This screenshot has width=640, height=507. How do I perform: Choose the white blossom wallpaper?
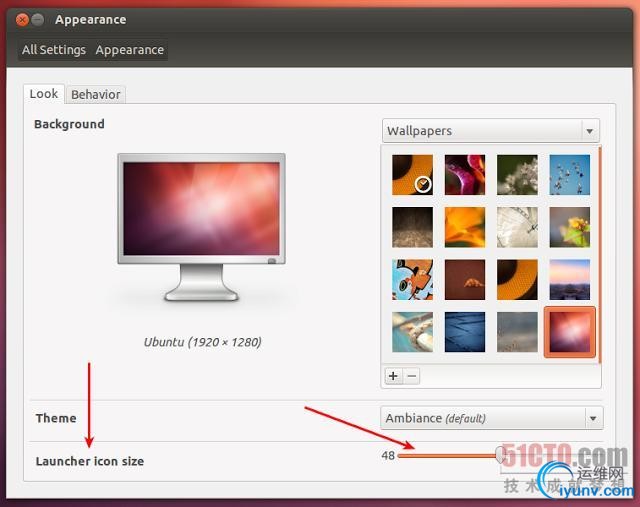pos(517,175)
